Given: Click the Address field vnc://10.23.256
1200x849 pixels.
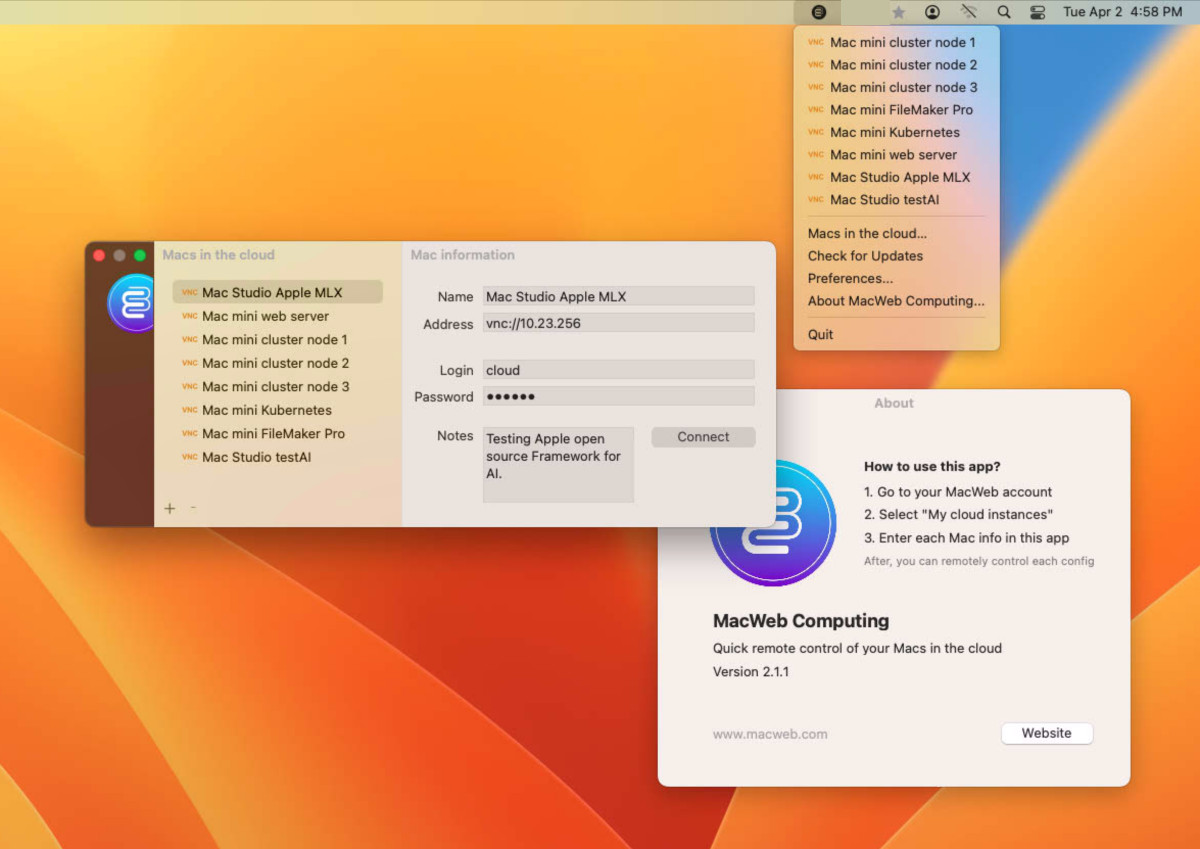Looking at the screenshot, I should 618,323.
